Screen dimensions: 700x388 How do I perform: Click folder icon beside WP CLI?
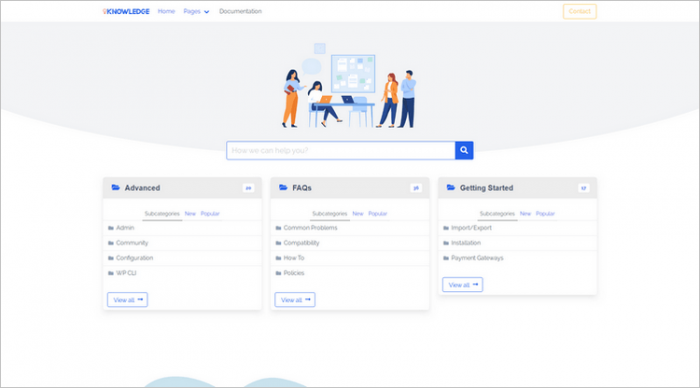(111, 273)
